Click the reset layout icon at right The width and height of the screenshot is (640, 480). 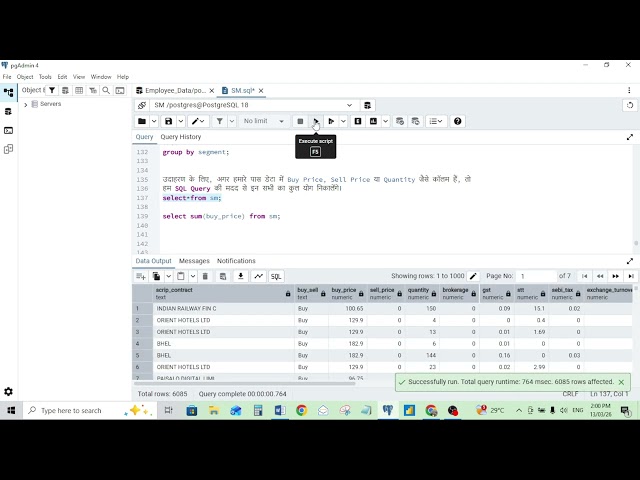point(630,105)
